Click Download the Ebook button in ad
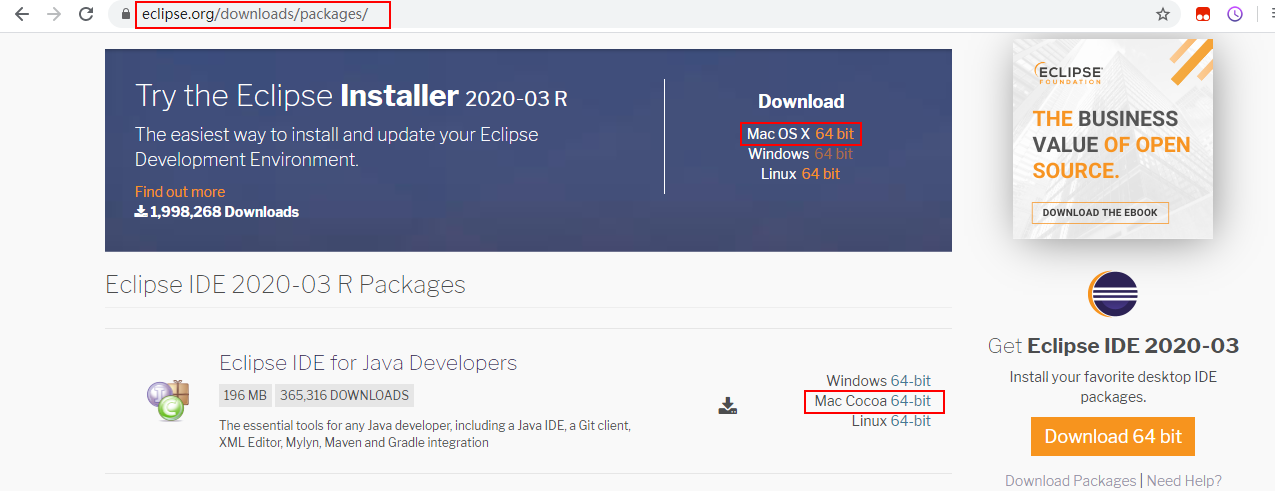 pos(1100,213)
